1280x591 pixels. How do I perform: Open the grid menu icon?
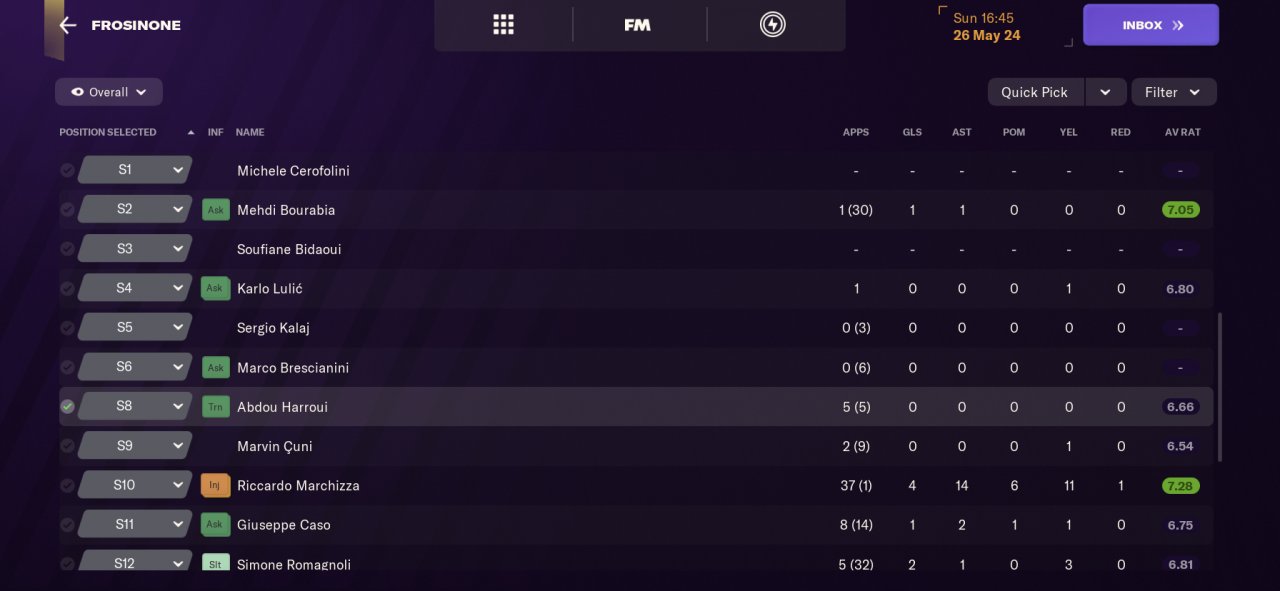click(503, 25)
